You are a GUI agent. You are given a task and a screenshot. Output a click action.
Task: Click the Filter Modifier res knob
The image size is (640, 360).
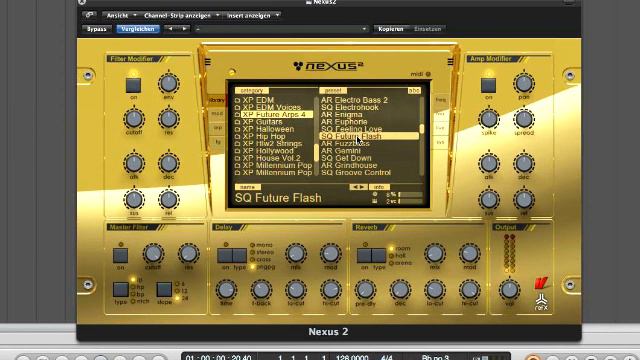pyautogui.click(x=169, y=119)
